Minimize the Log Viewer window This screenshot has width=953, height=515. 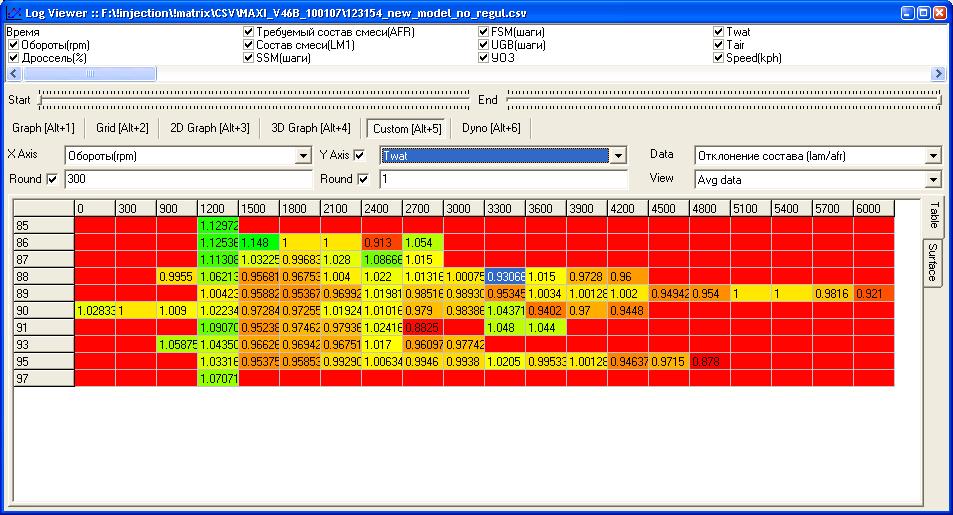click(x=907, y=13)
